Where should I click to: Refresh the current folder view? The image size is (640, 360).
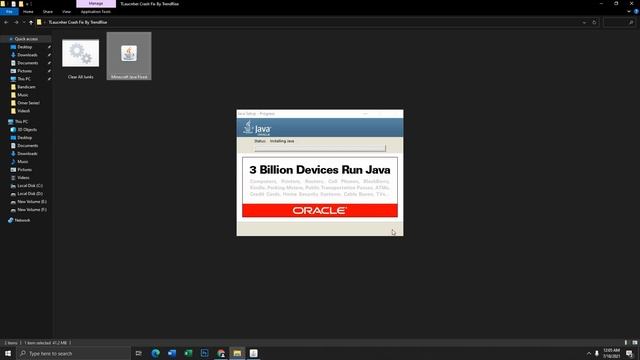tap(594, 22)
